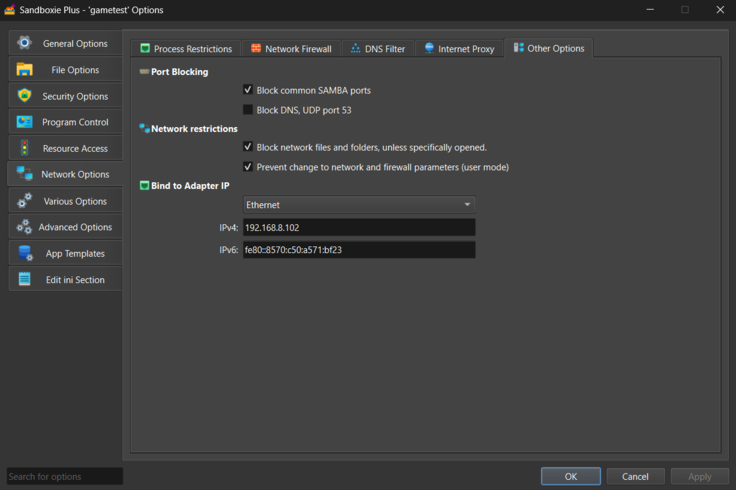Disable Block common SAMBA ports checkbox
The width and height of the screenshot is (736, 490).
pos(248,90)
